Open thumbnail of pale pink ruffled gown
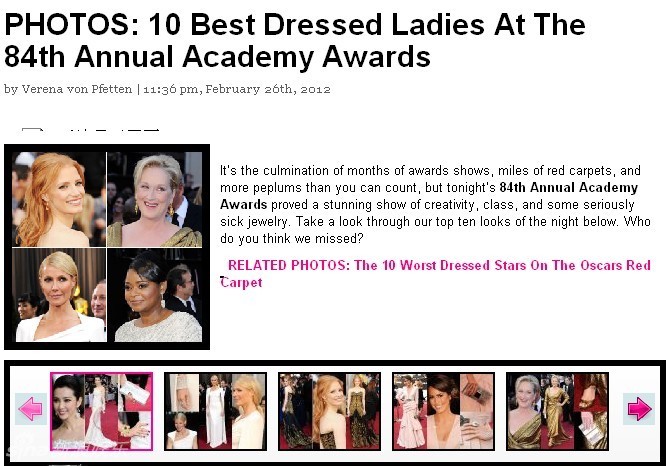The image size is (667, 466). click(x=444, y=412)
